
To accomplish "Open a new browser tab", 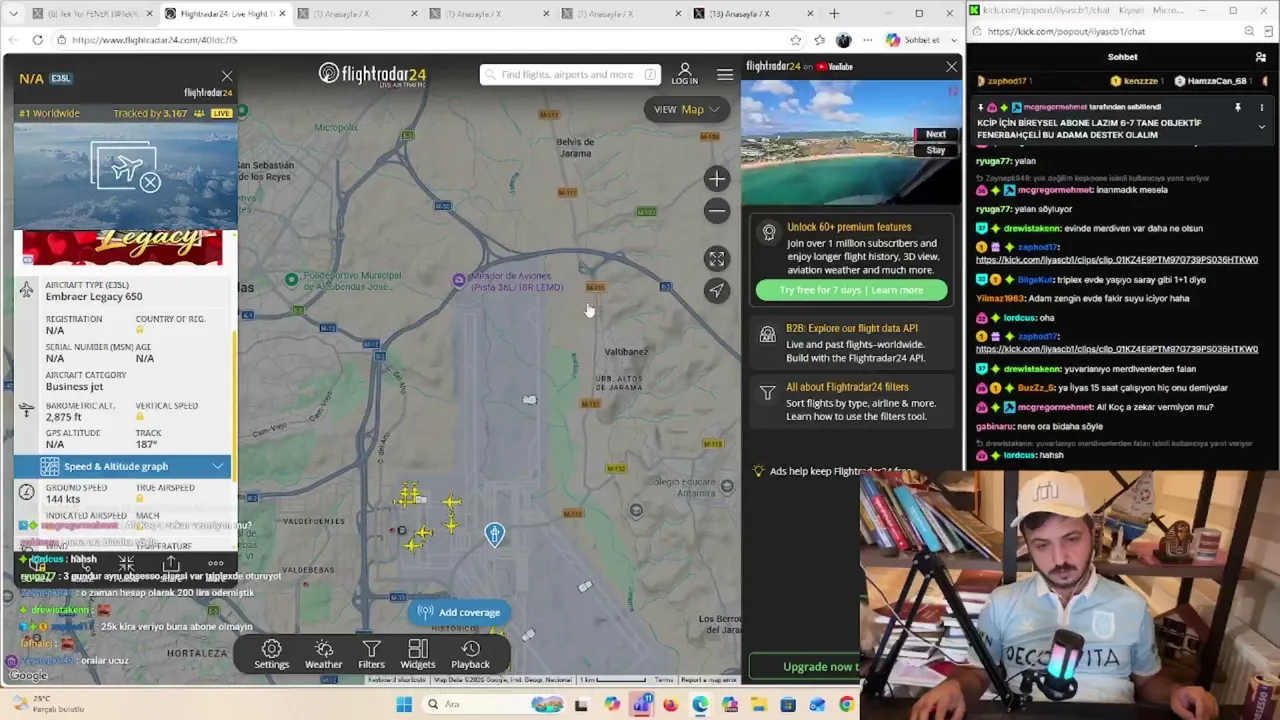I will 834,14.
